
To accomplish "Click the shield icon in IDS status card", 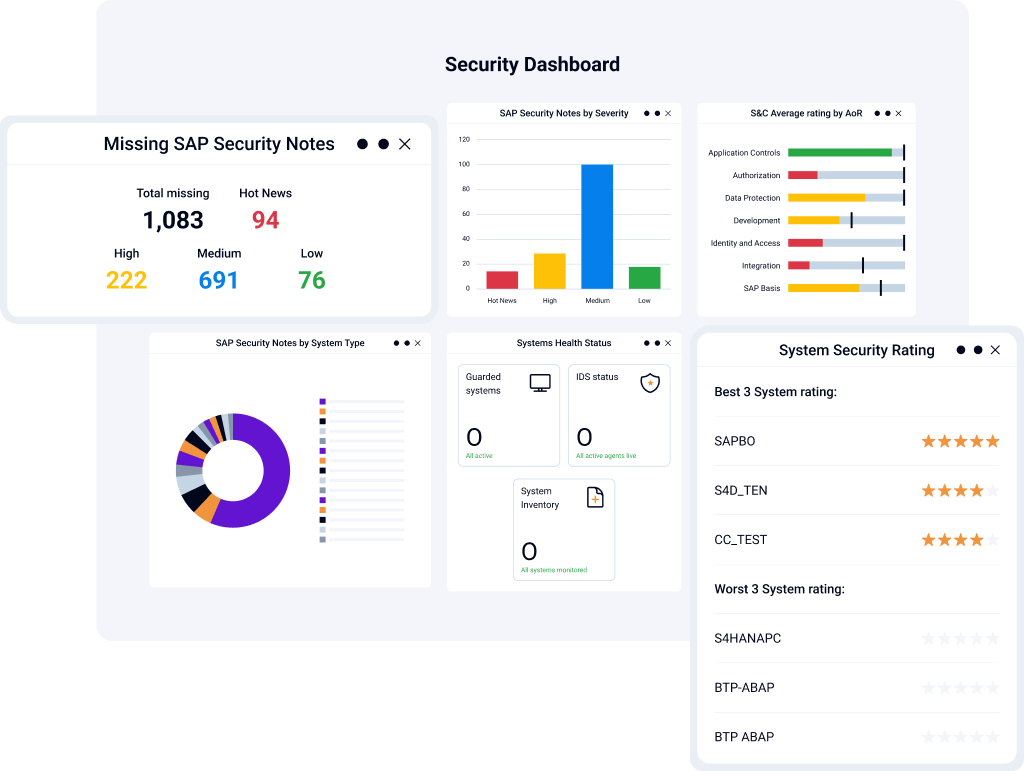I will pos(650,383).
